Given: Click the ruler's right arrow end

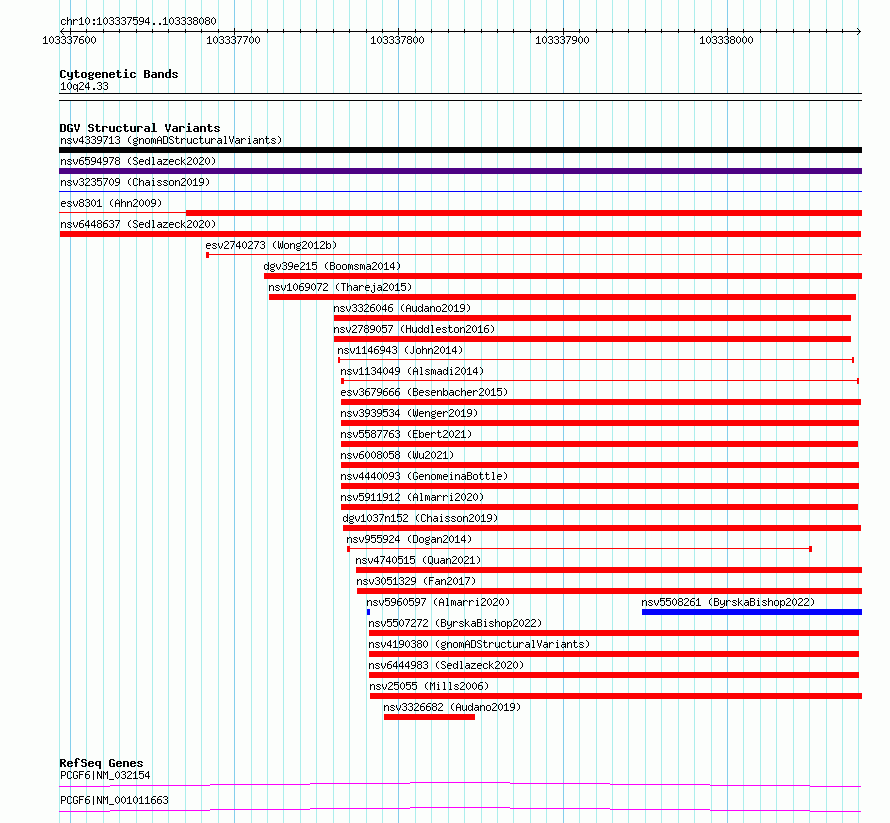Looking at the screenshot, I should coord(859,31).
